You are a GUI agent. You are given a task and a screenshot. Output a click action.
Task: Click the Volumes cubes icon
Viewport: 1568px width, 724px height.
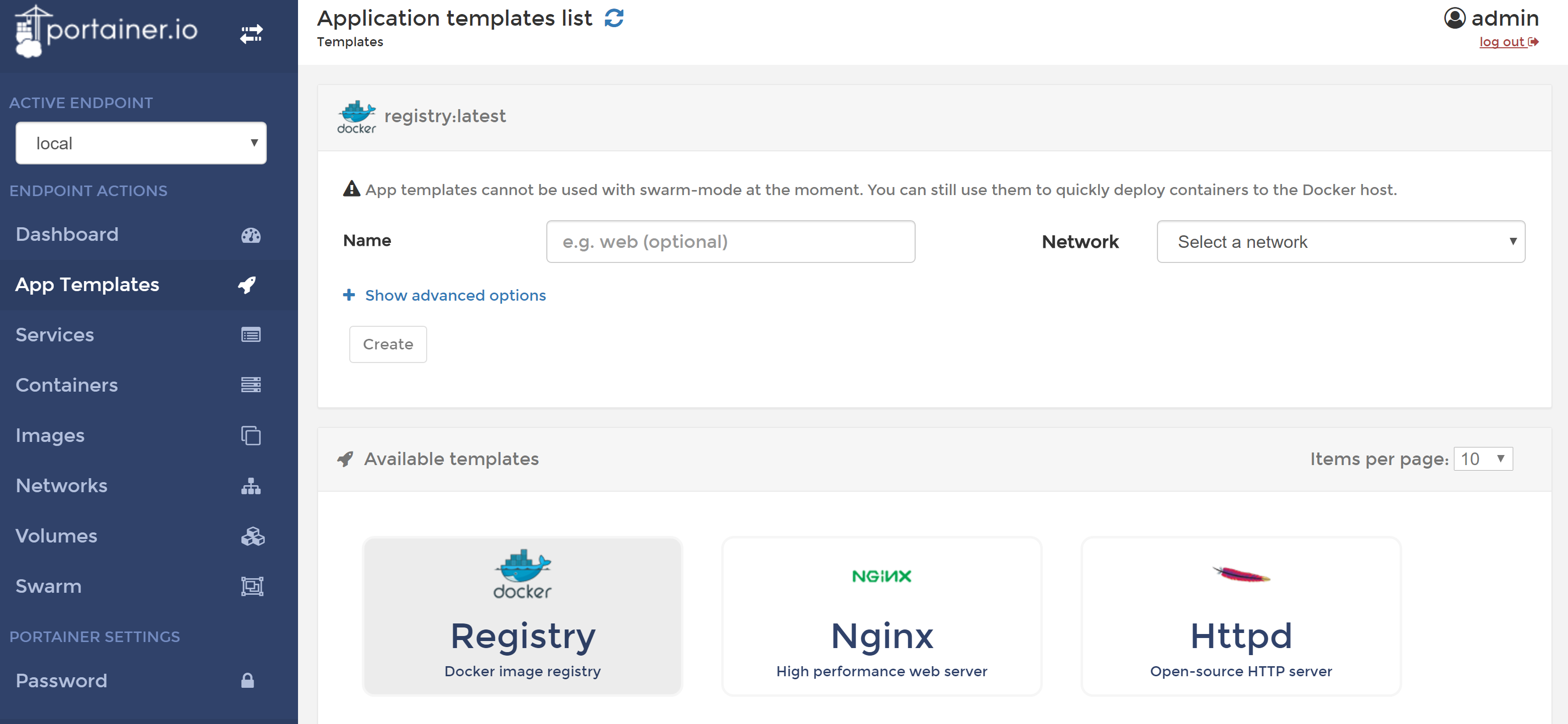pos(252,536)
